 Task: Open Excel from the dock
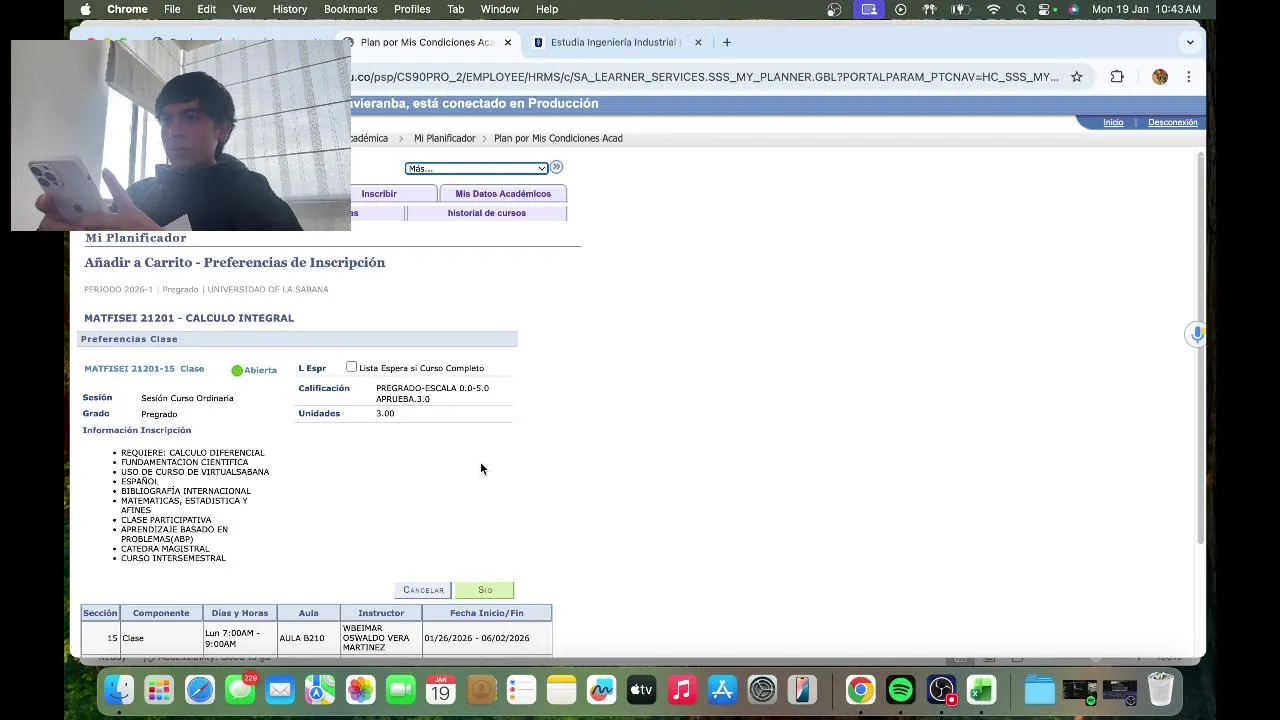pos(981,690)
